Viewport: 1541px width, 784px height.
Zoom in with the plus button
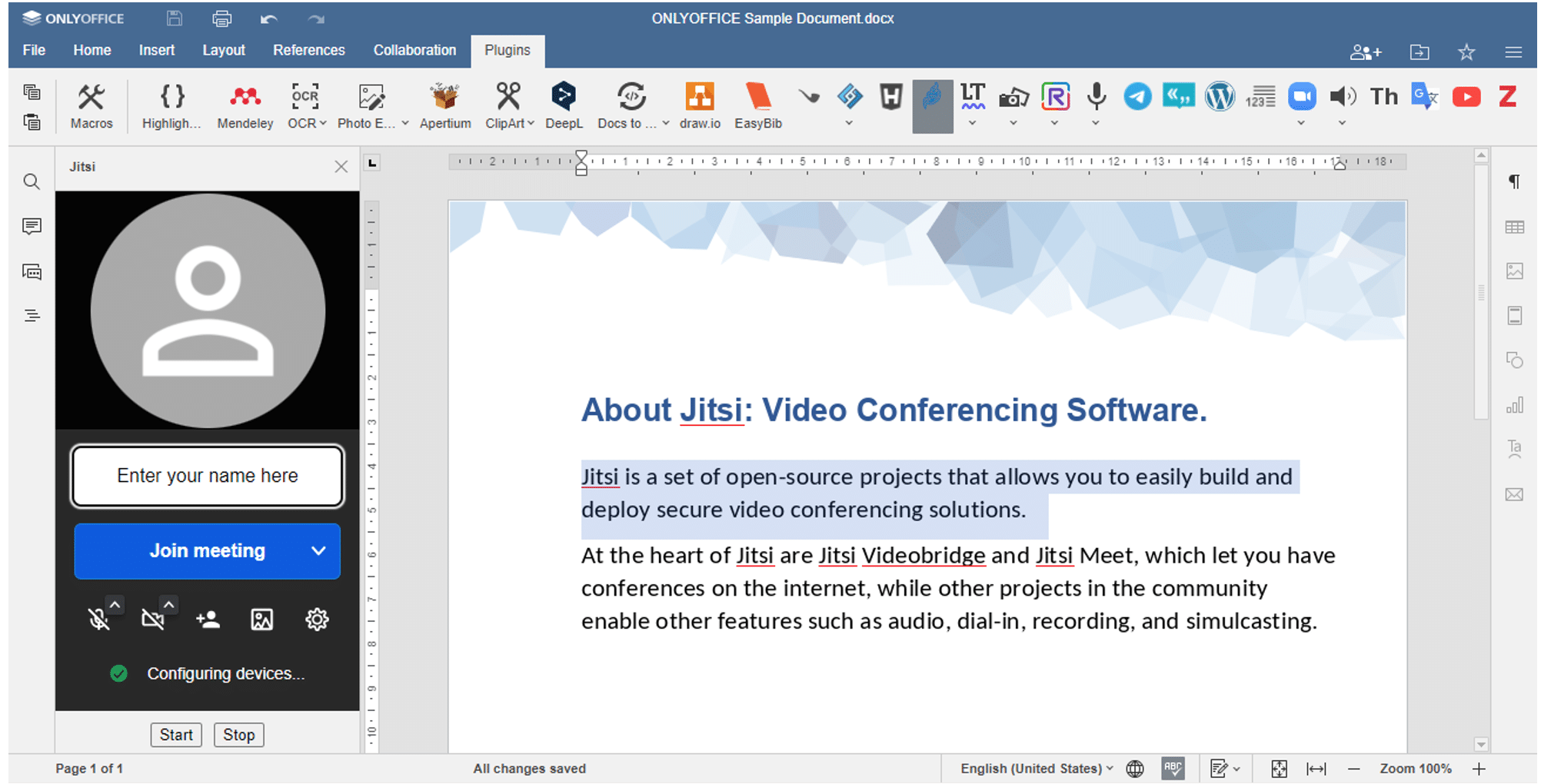pyautogui.click(x=1479, y=769)
